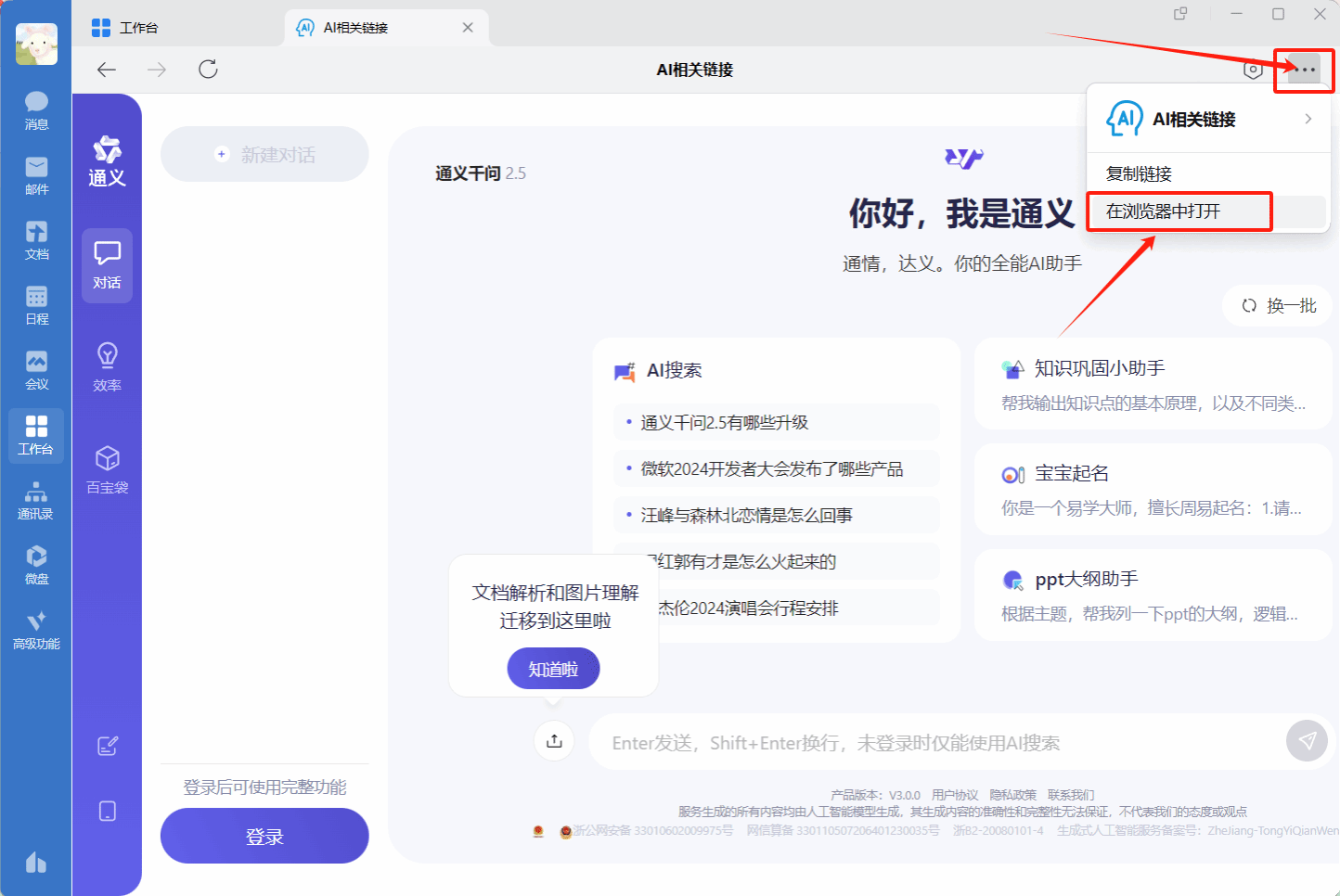The image size is (1340, 896).
Task: Open the 效率 efficiency lightbulb icon
Action: [107, 367]
